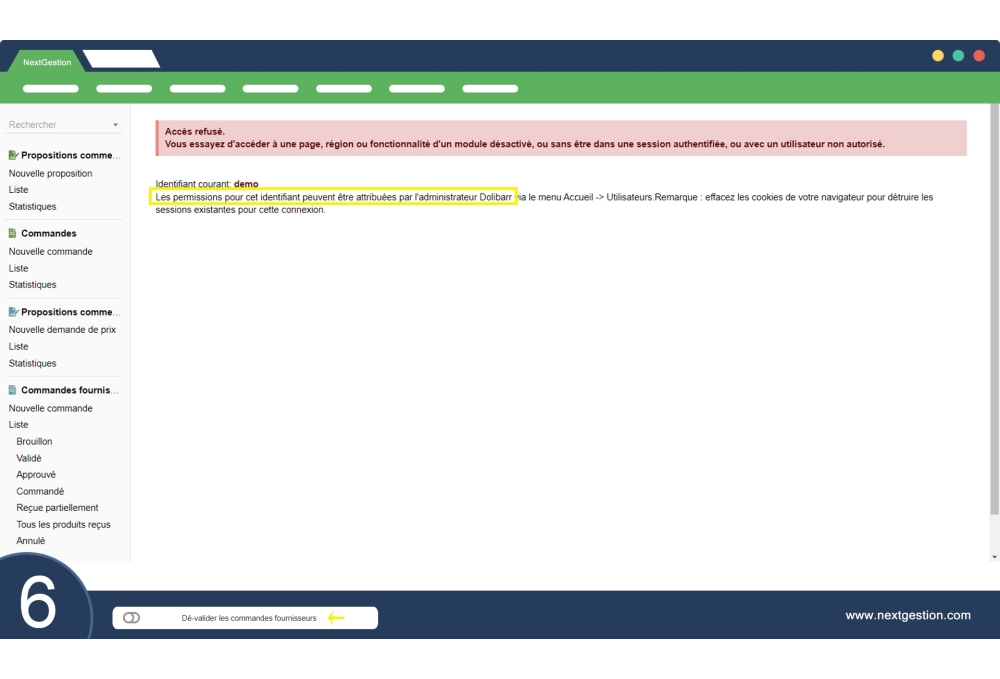Open Nouvelle proposition

(51, 173)
